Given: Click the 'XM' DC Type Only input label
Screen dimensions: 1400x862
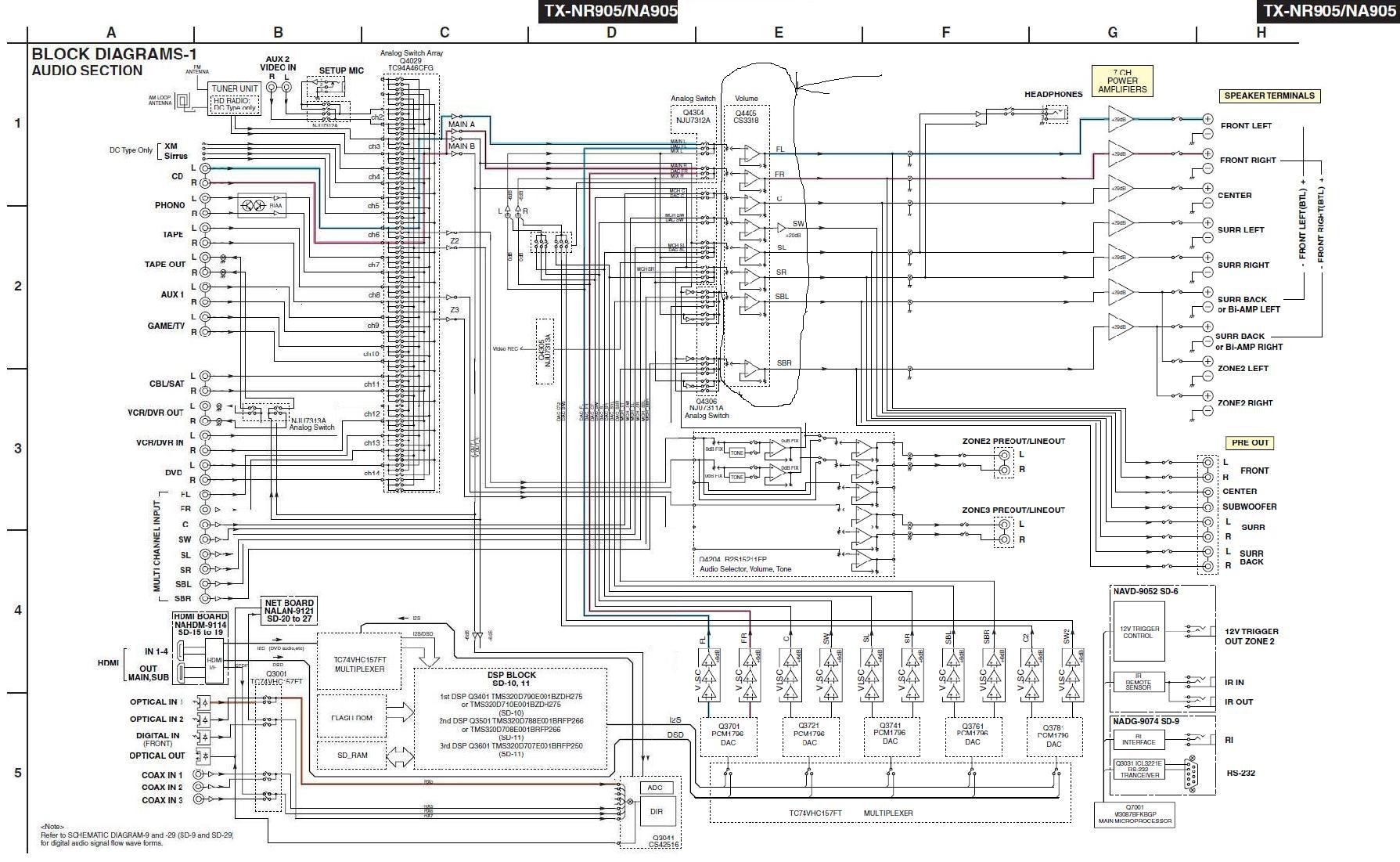Looking at the screenshot, I should [x=171, y=146].
